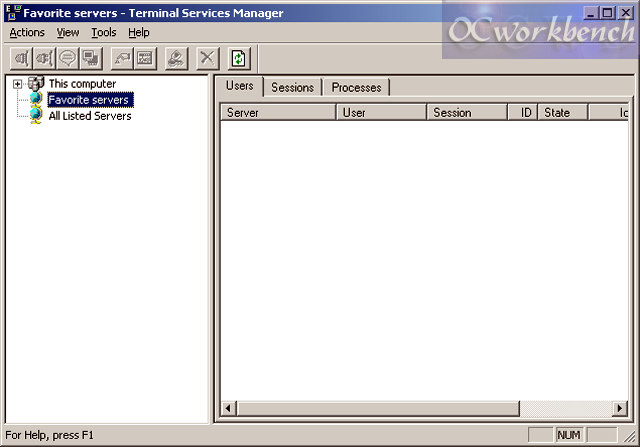Click the horizontal scrollbar right arrow
The height and width of the screenshot is (447, 640).
(620, 408)
